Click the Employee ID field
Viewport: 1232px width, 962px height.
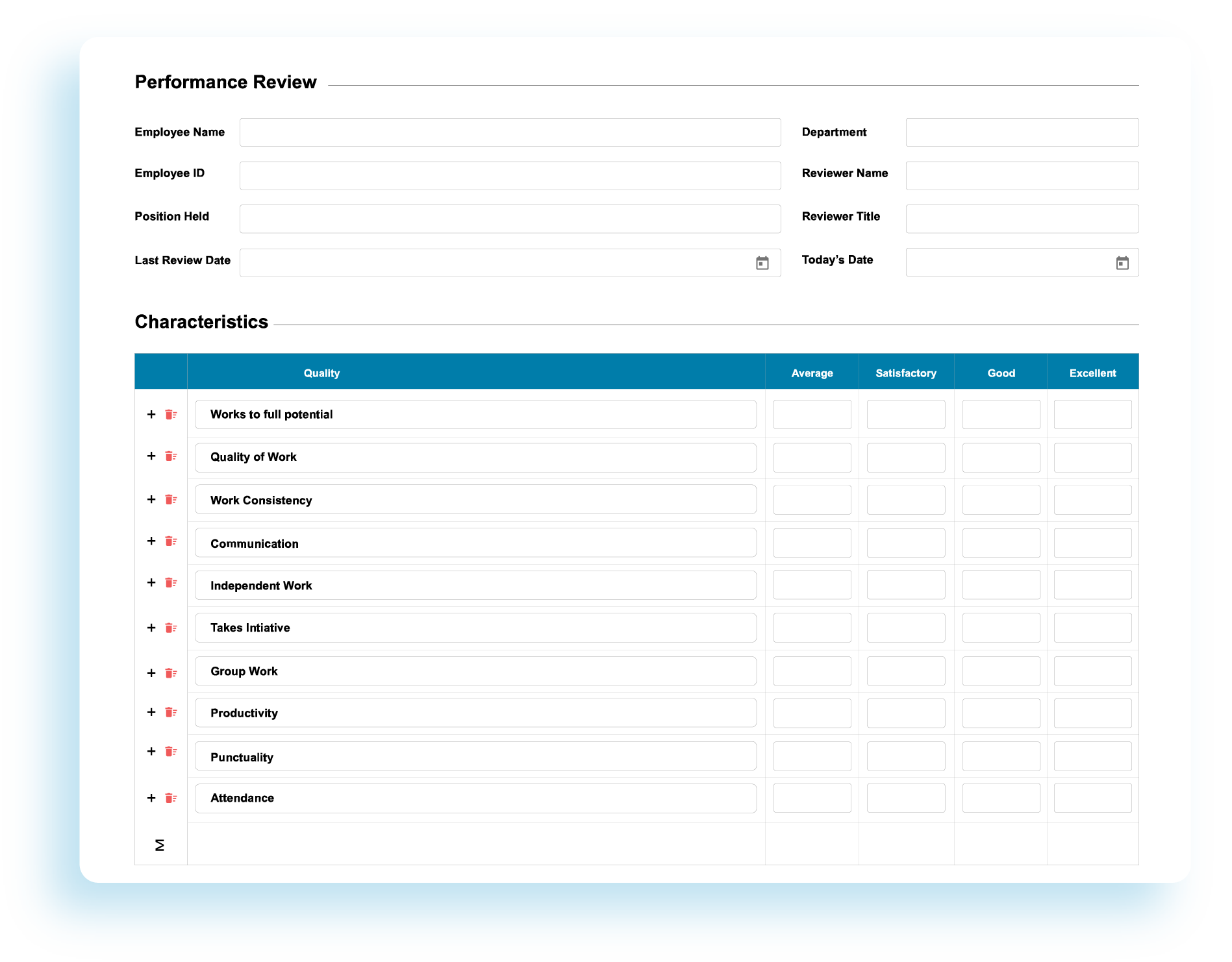[510, 176]
